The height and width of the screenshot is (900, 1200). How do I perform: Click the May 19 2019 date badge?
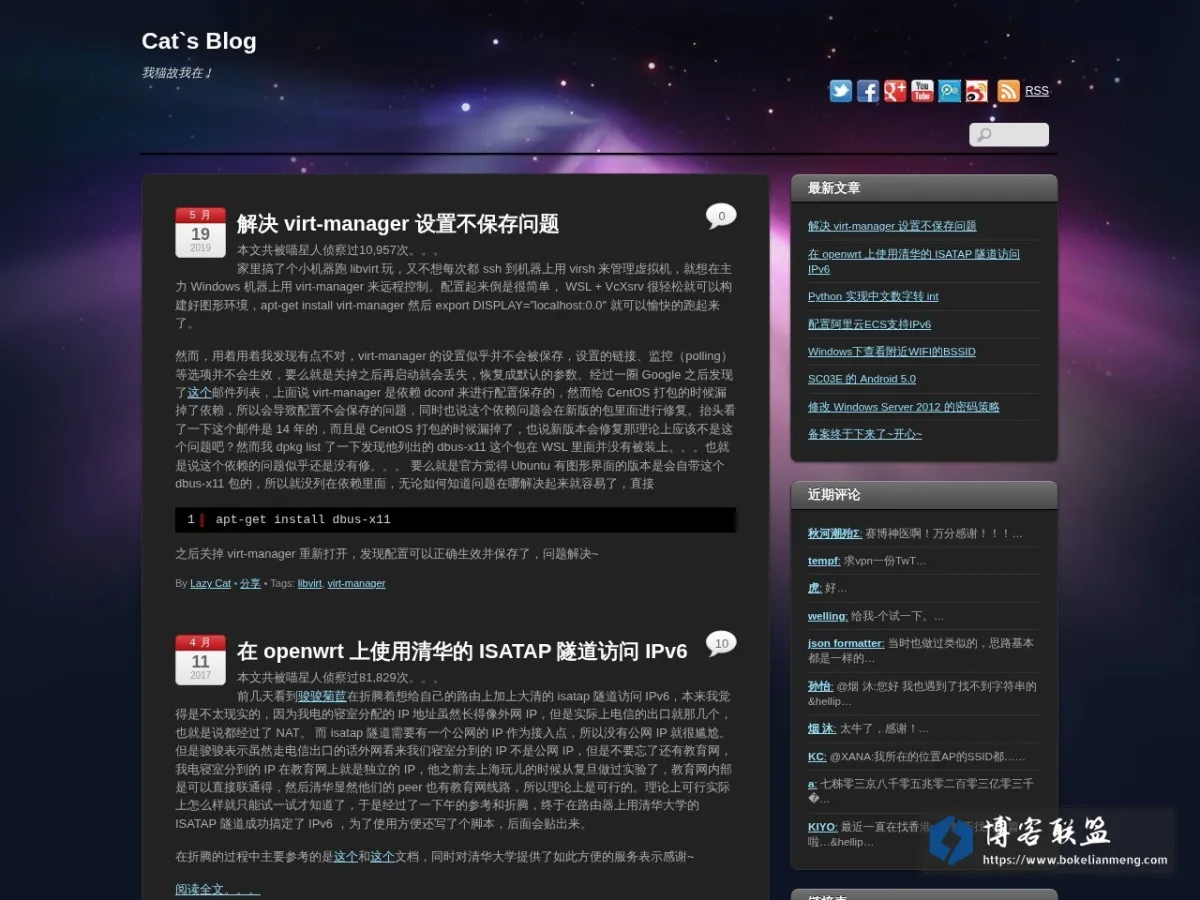200,232
